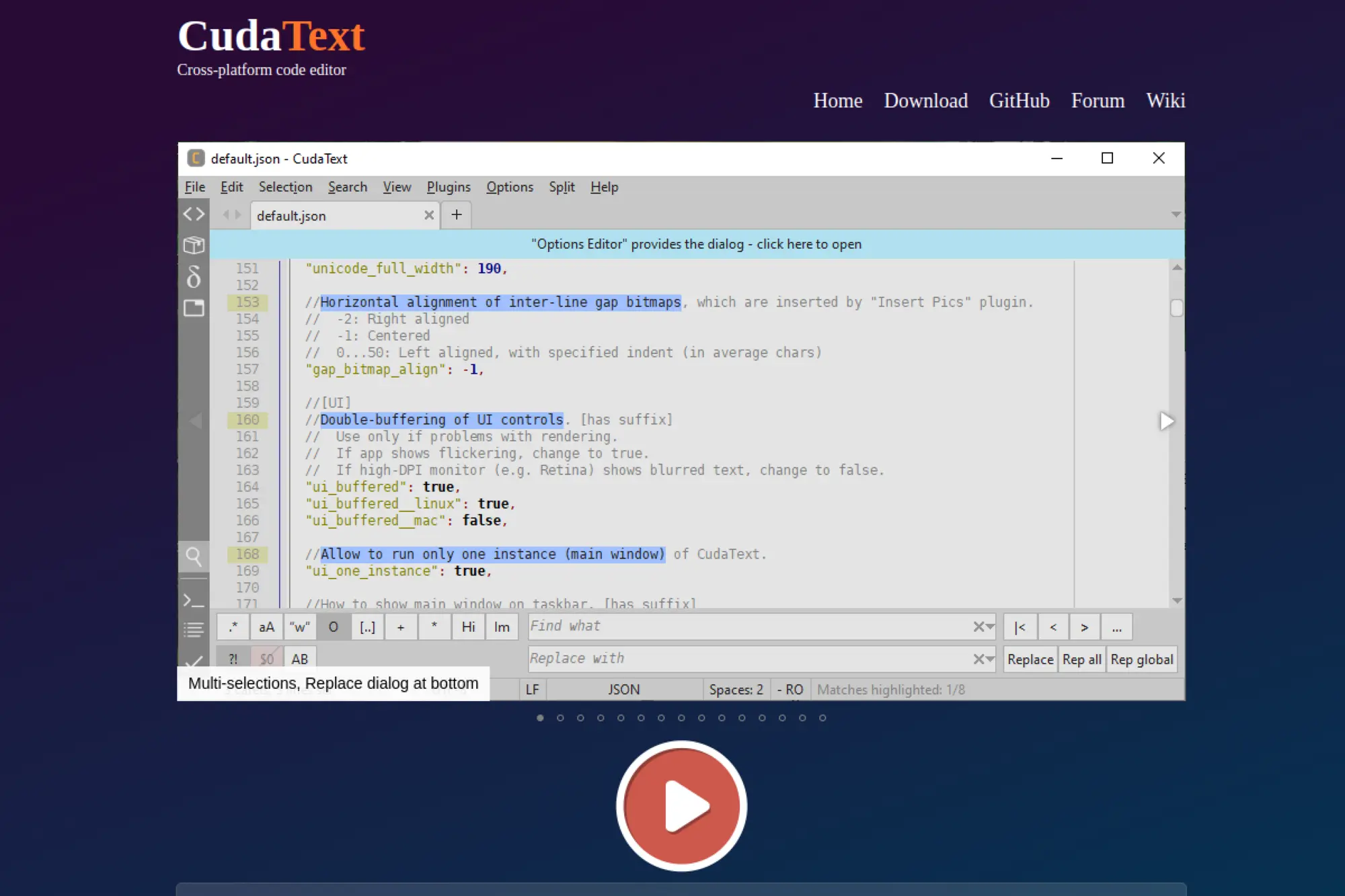The width and height of the screenshot is (1345, 896).
Task: Click the Output list-lines sidebar icon
Action: 194,630
